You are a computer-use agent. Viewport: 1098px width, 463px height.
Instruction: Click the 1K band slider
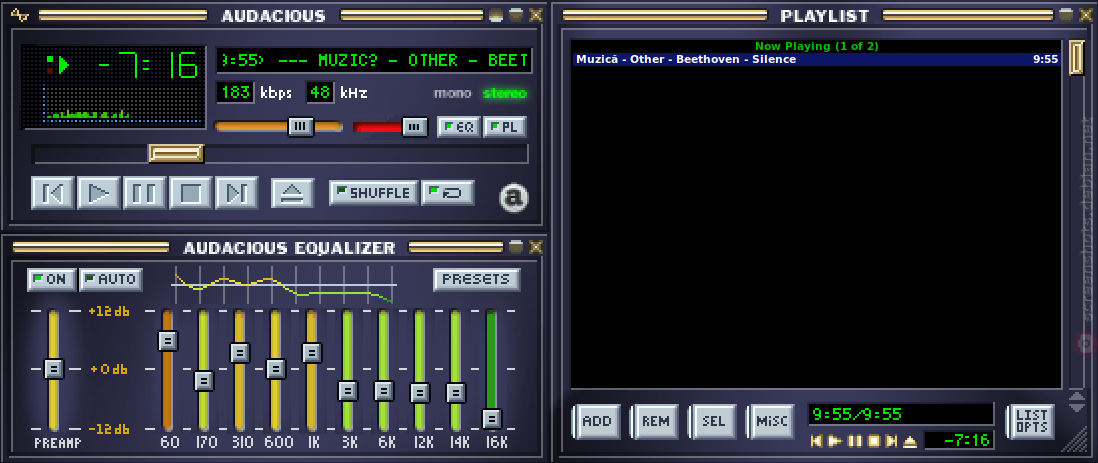pos(312,352)
